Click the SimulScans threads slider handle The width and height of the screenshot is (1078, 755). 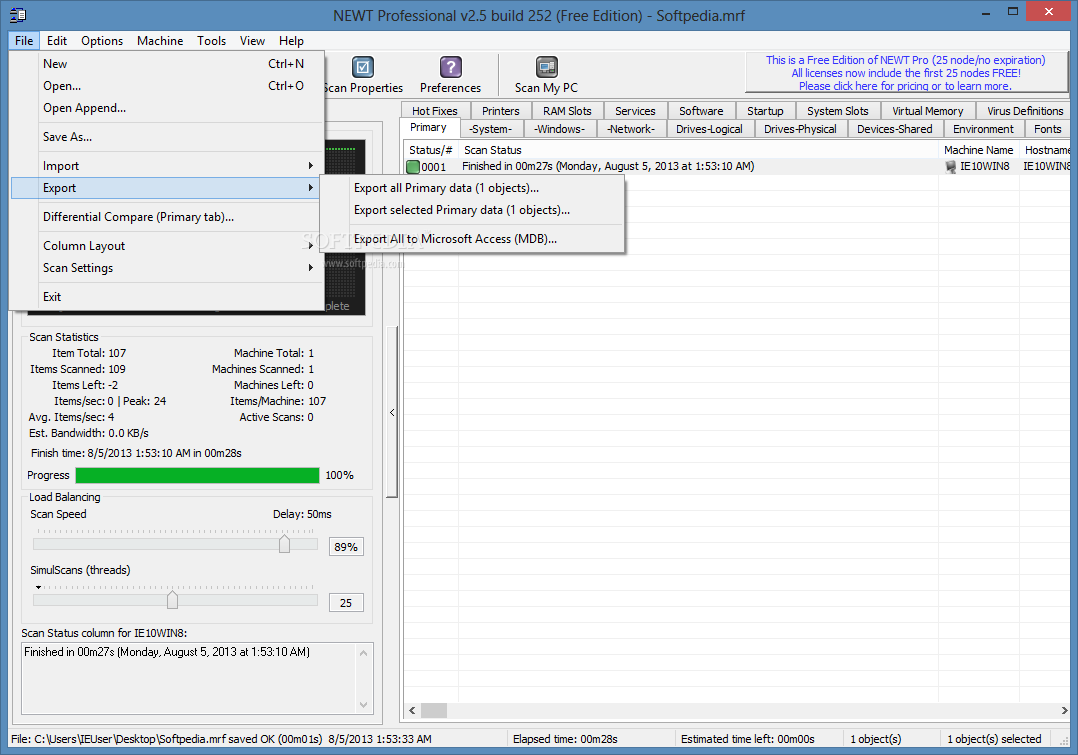[x=173, y=600]
